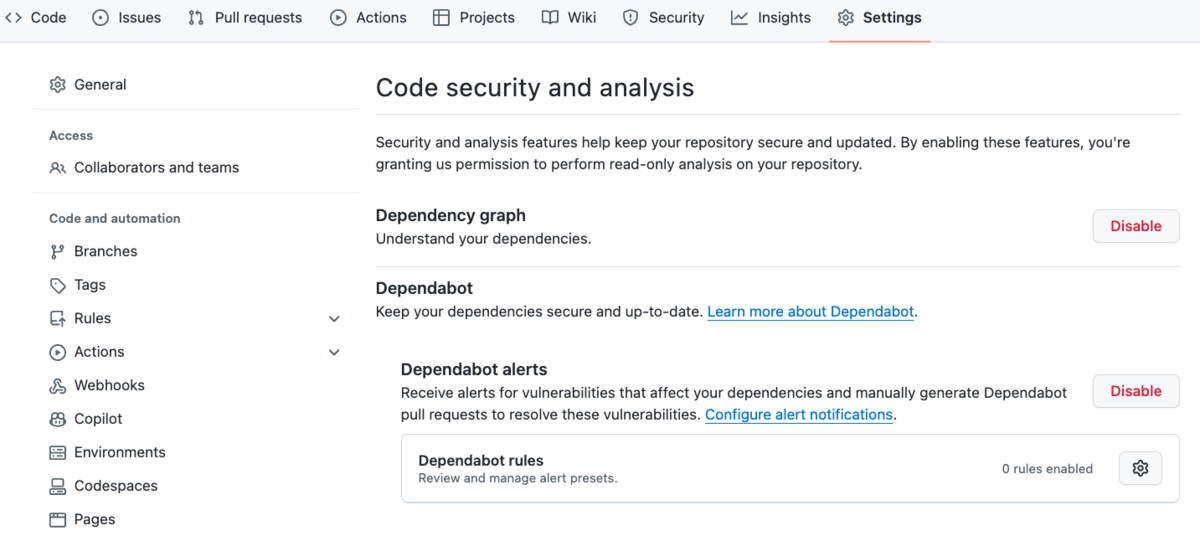Expand the Rules sidebar section chevron
The image size is (1200, 536).
pyautogui.click(x=334, y=319)
